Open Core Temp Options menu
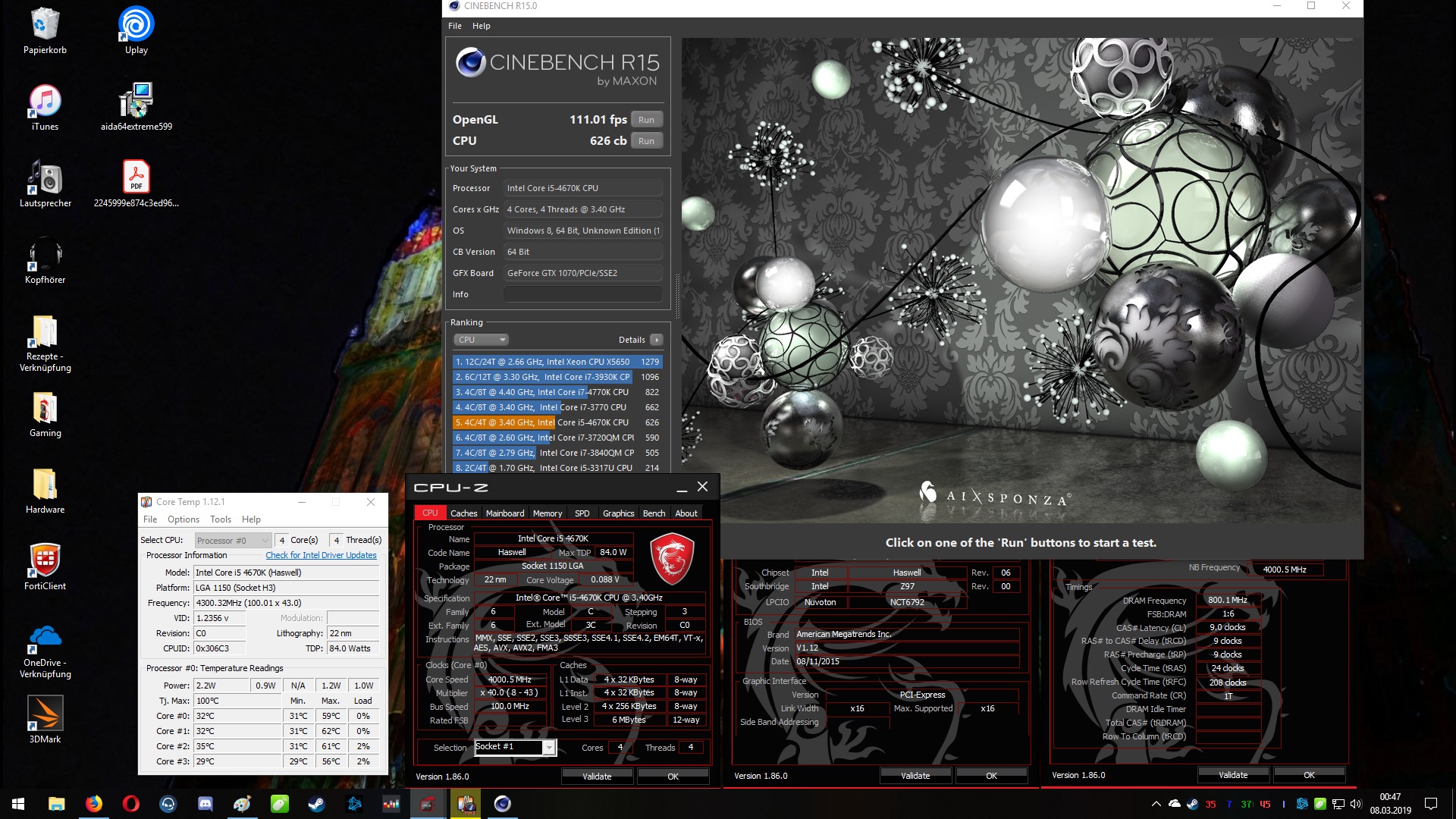1456x819 pixels. (184, 519)
